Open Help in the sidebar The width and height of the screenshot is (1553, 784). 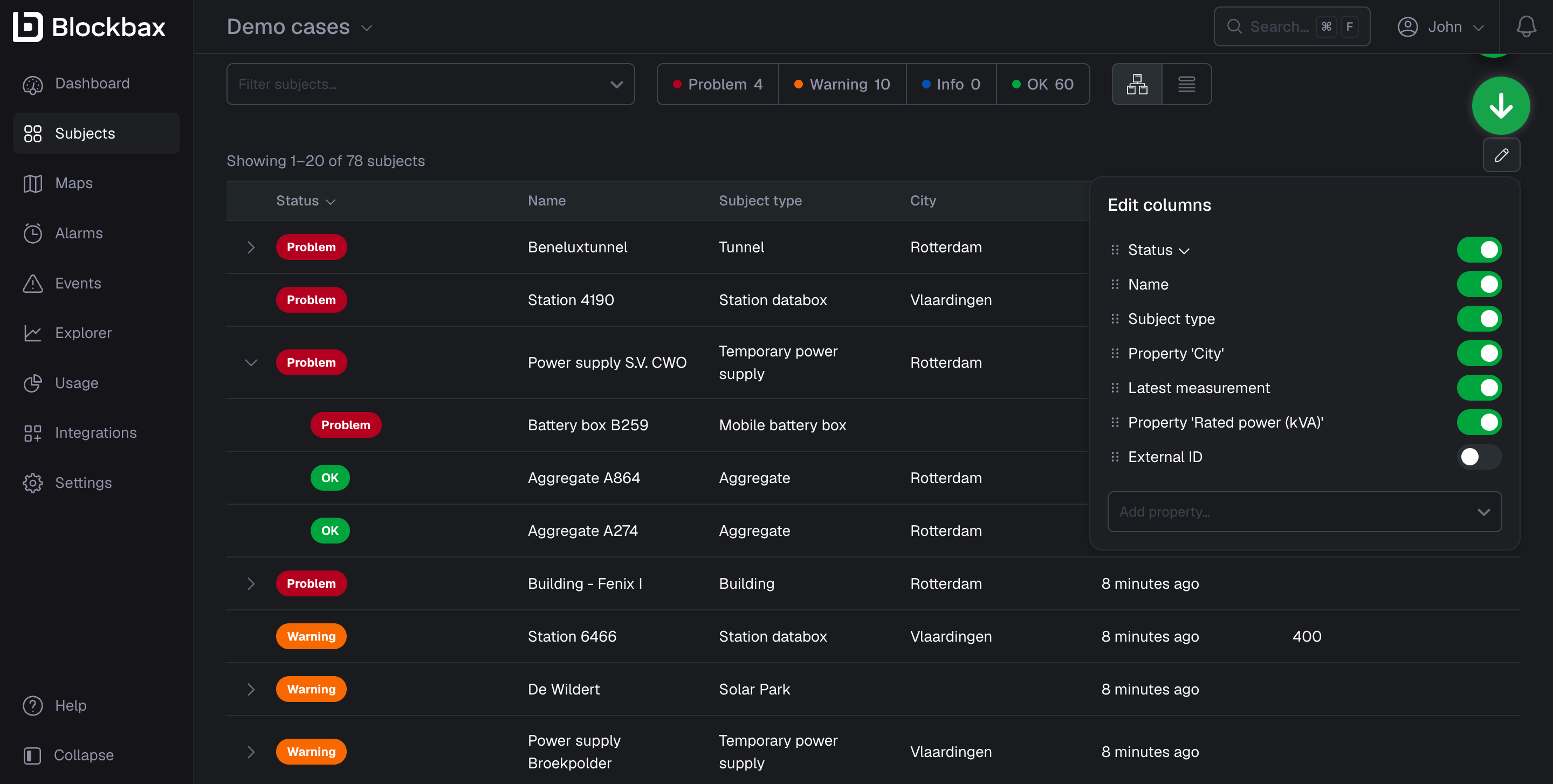click(97, 705)
